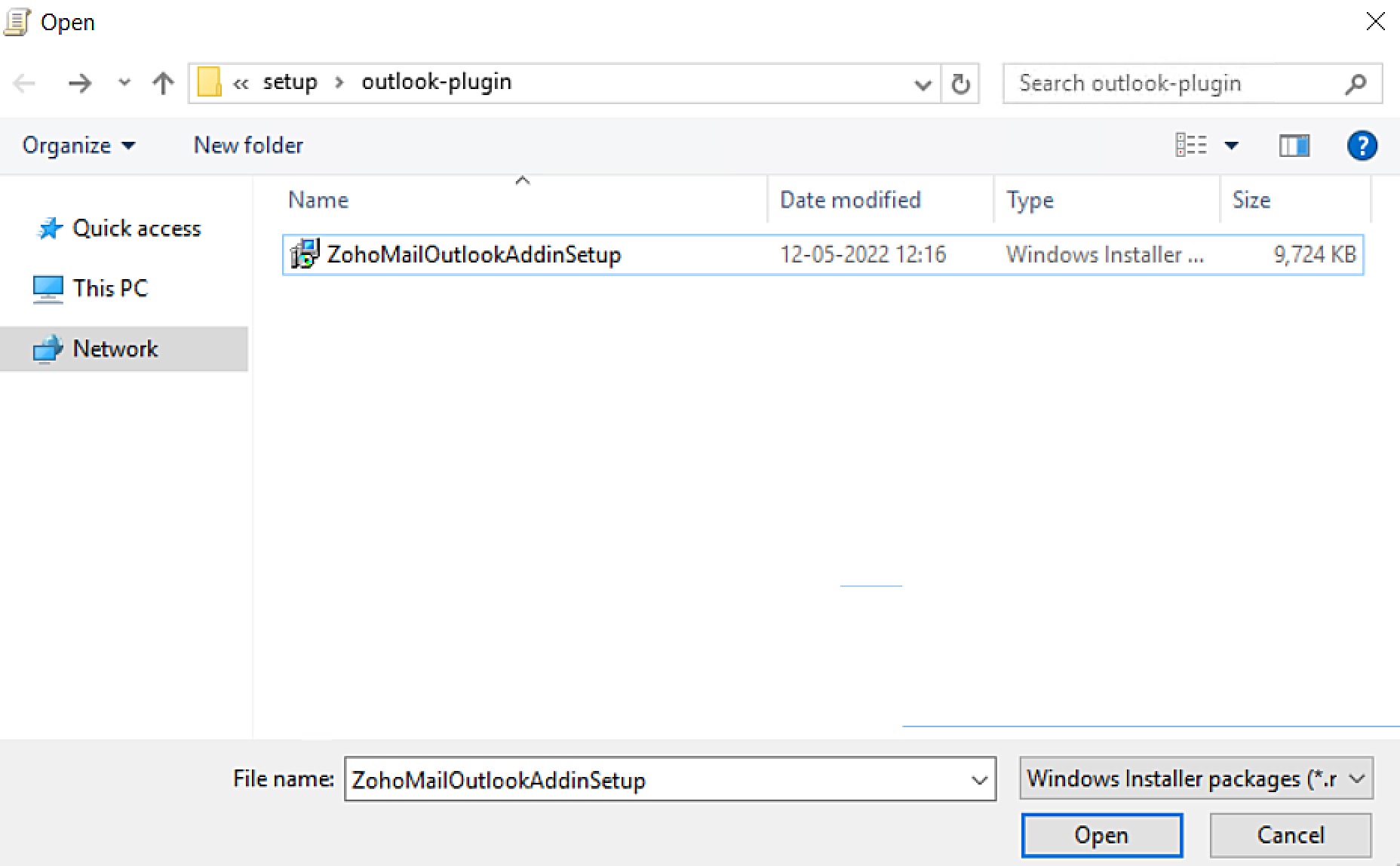
Task: Open the File name dropdown arrow
Action: tap(980, 780)
